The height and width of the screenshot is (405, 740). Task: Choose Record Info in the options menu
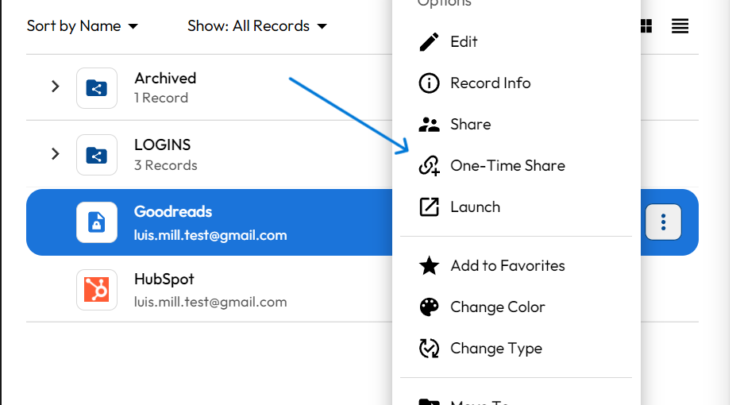coord(490,83)
